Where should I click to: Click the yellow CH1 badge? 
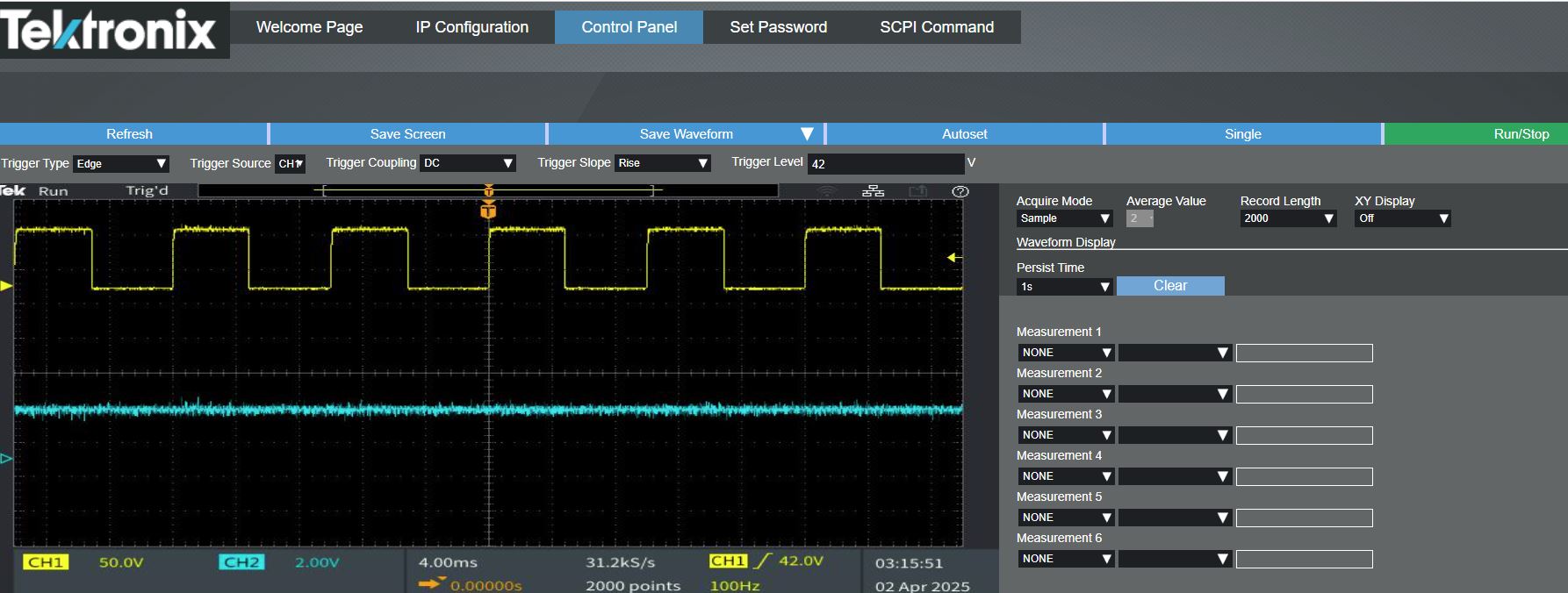click(x=46, y=562)
